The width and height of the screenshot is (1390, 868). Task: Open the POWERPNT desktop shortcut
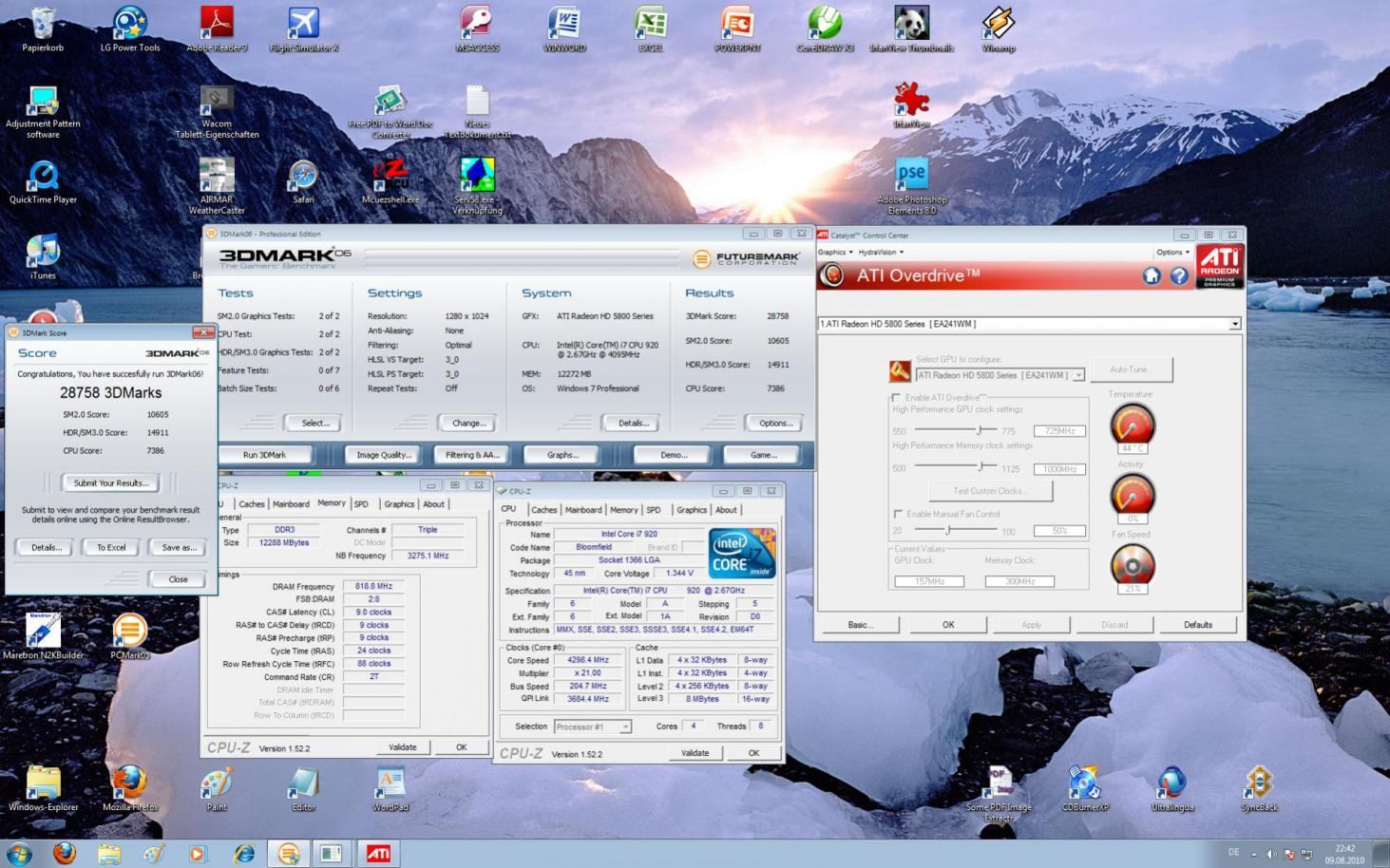click(737, 28)
